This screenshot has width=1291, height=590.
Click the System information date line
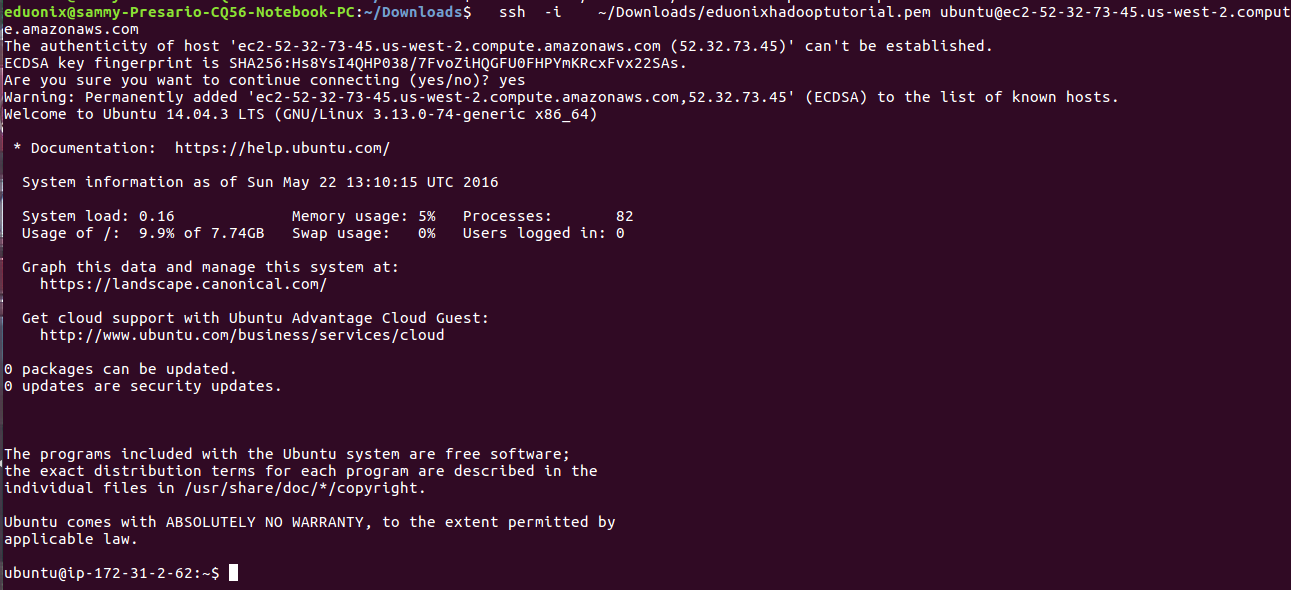(260, 182)
